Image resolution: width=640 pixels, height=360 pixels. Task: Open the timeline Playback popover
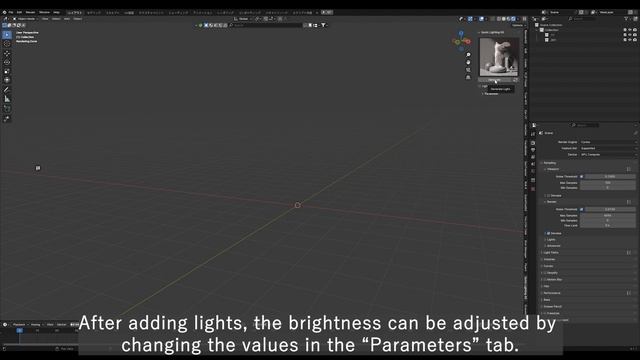[x=19, y=324]
